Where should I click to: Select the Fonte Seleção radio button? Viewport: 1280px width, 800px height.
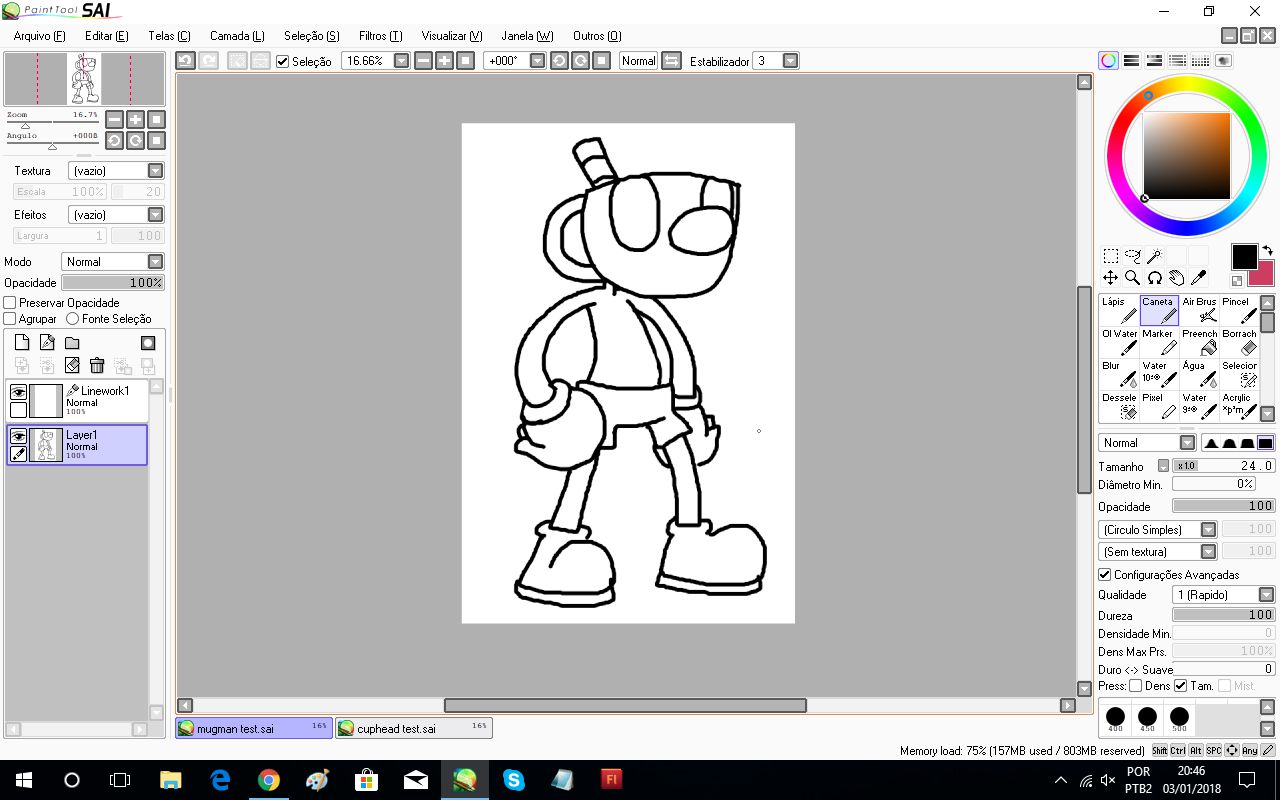click(72, 319)
